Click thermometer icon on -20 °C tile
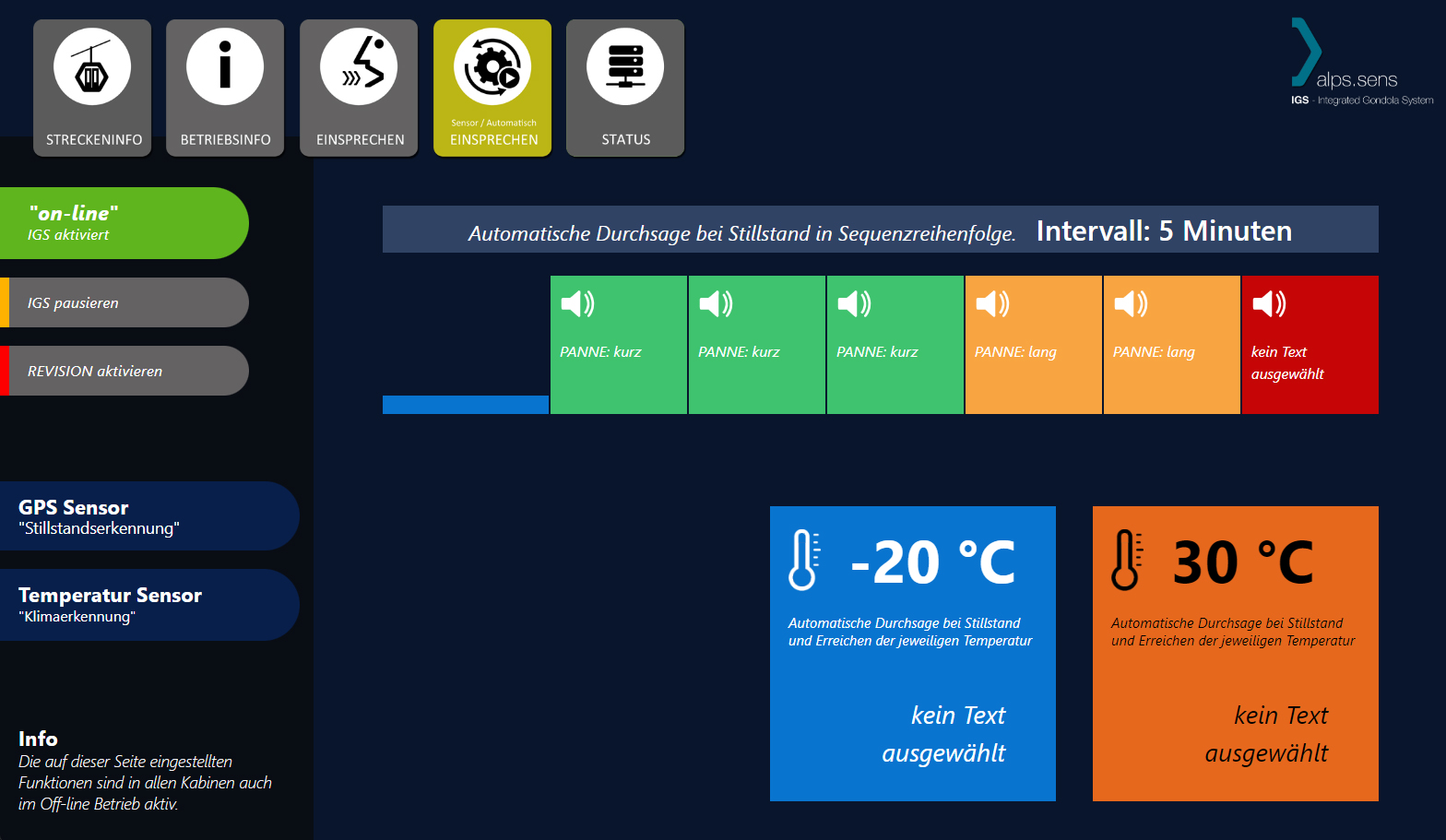The image size is (1446, 840). click(x=803, y=560)
